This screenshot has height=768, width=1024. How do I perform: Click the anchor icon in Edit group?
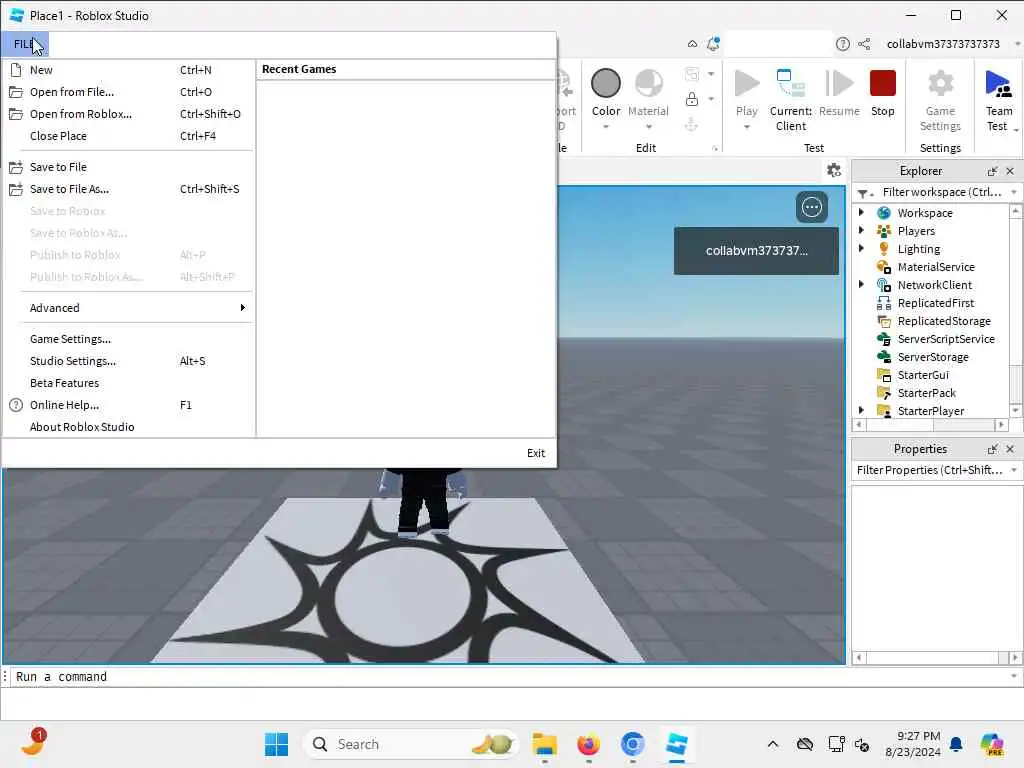click(x=692, y=124)
